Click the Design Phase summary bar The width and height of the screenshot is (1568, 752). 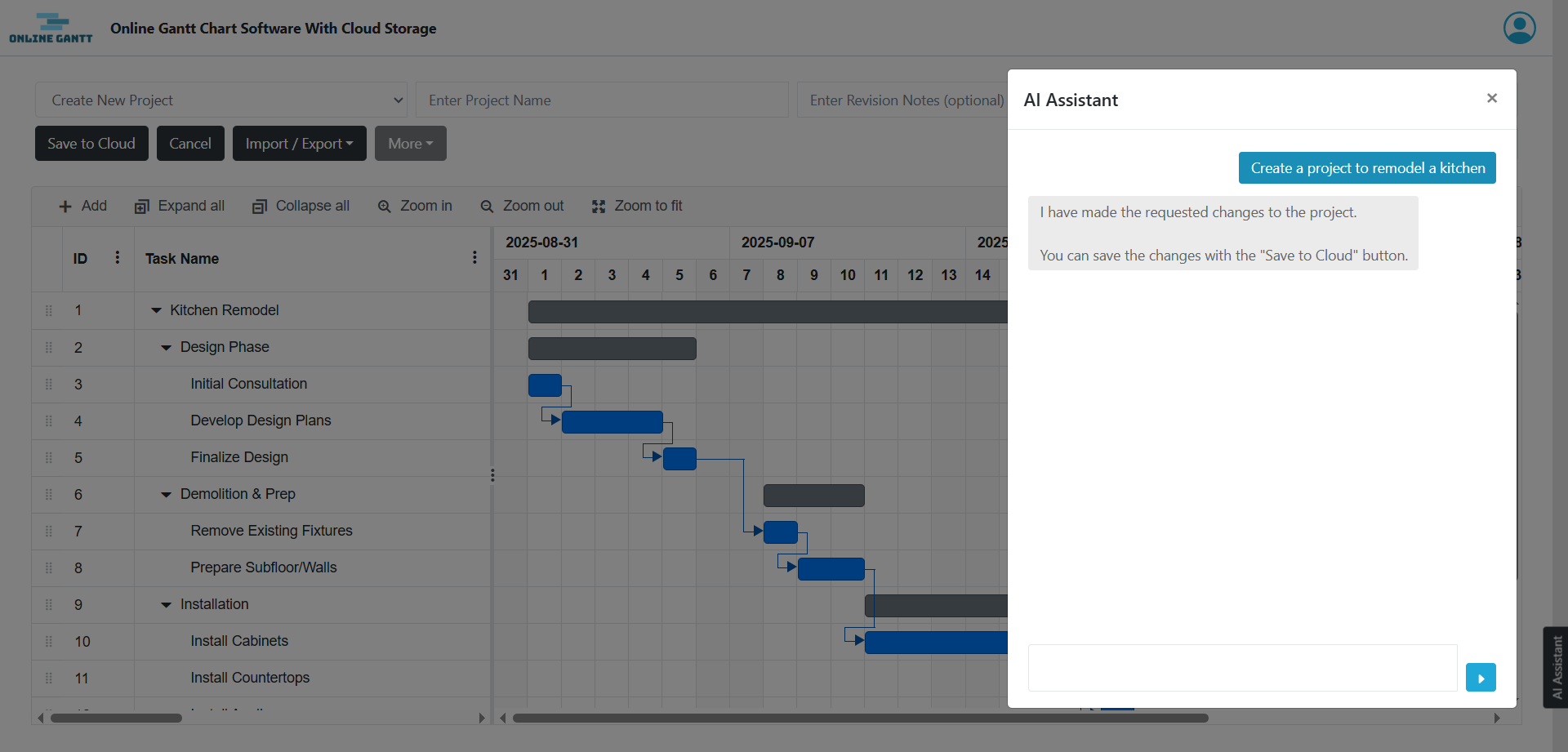pos(612,348)
